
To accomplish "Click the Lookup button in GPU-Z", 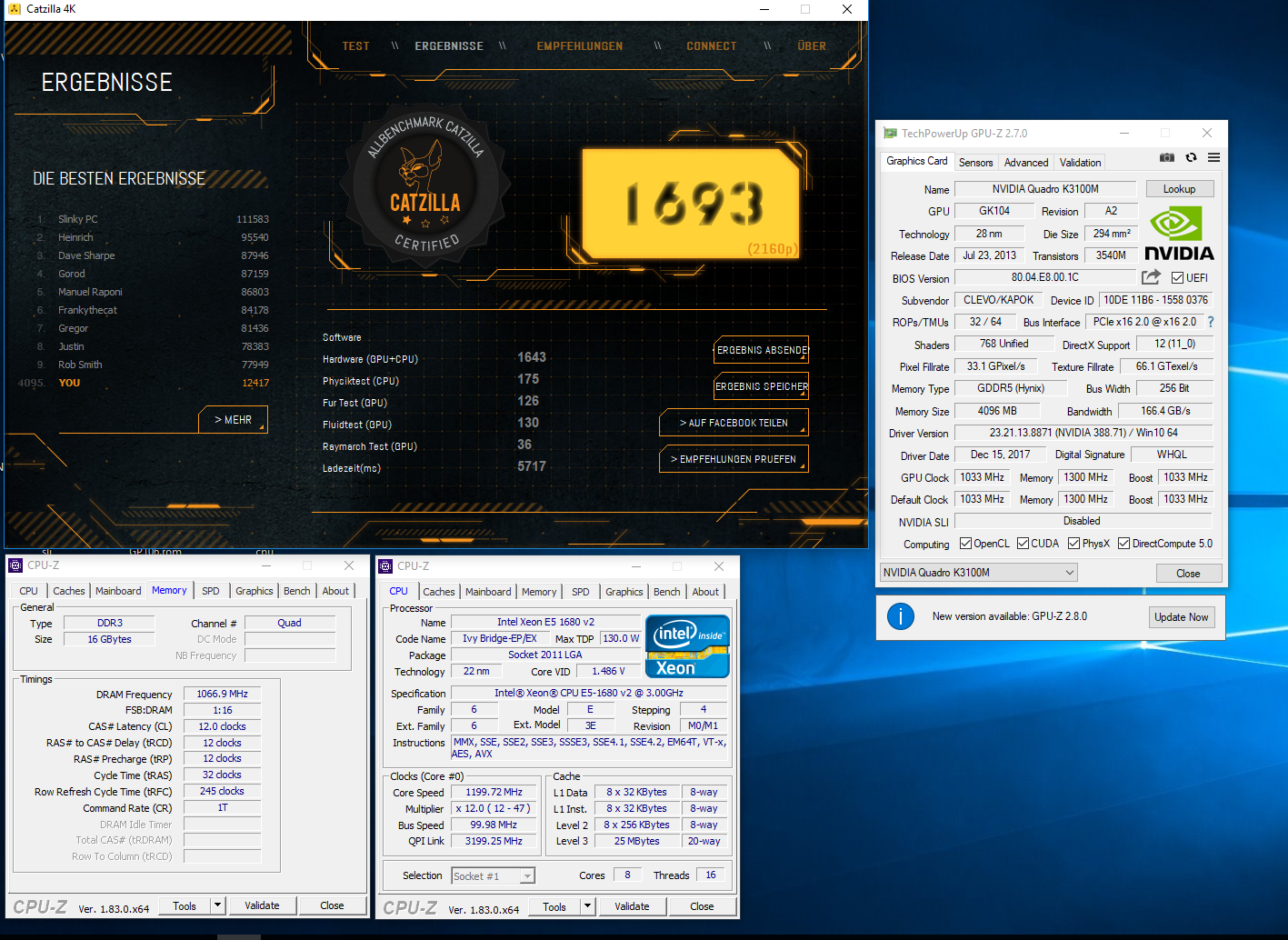I will click(x=1179, y=189).
